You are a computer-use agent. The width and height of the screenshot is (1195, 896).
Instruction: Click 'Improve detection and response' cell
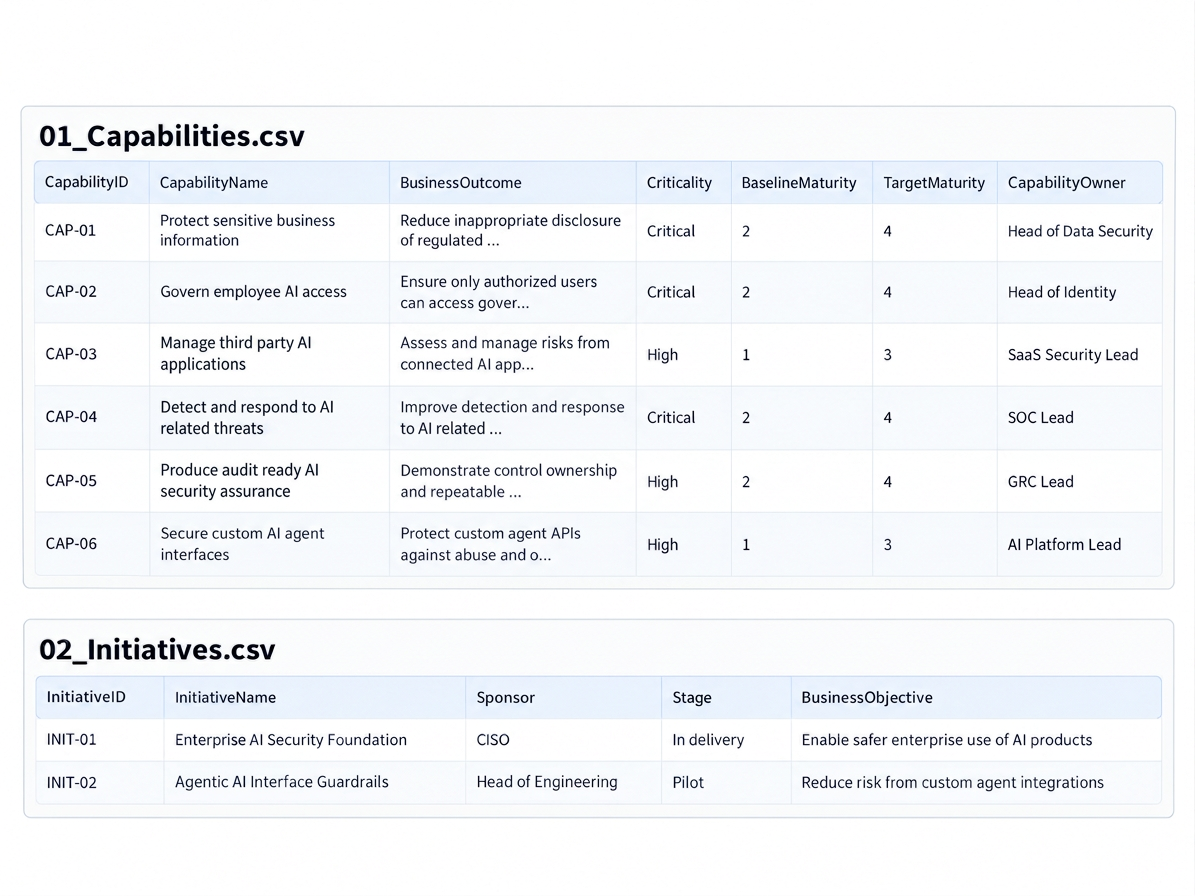(512, 418)
